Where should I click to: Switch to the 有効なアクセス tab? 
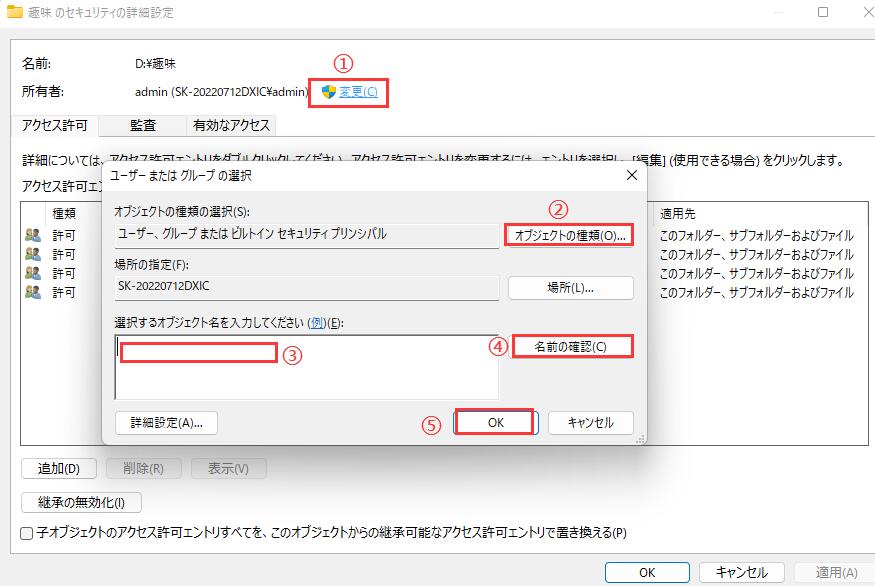pos(231,125)
